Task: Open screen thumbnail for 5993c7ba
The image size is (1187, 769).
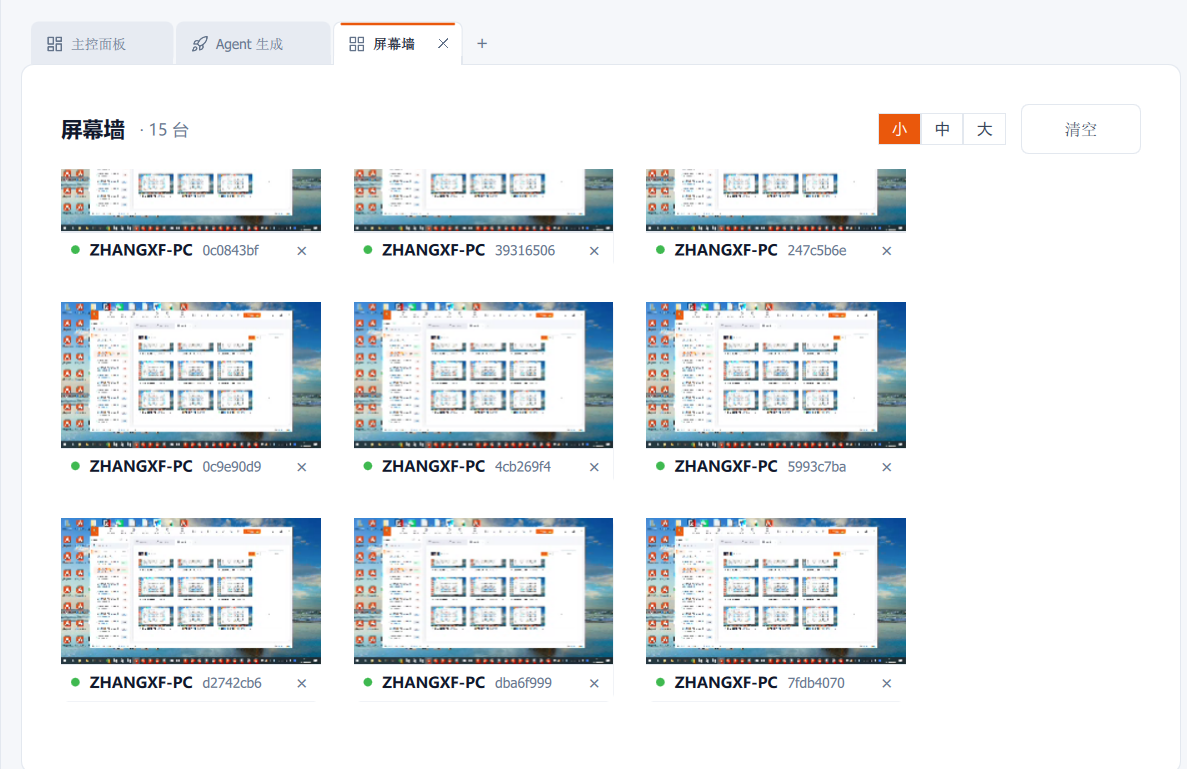Action: (x=776, y=375)
